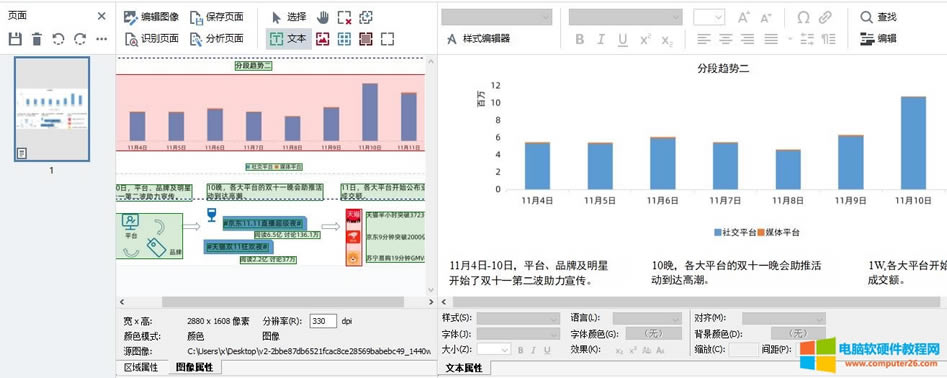Toggle underline formatting in the top toolbar

623,39
